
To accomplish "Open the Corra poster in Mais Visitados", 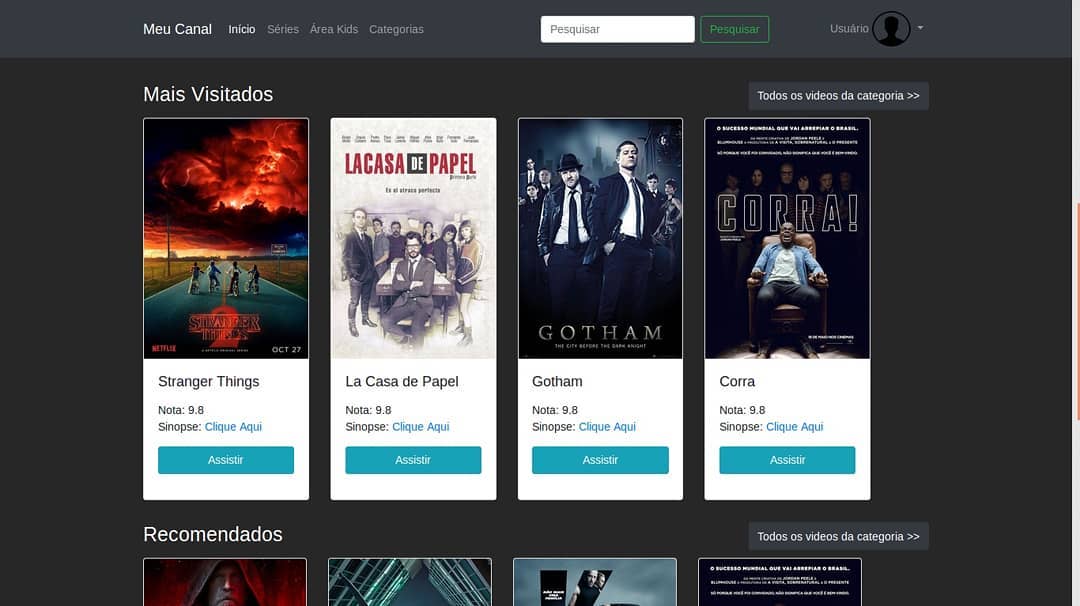I will (787, 238).
